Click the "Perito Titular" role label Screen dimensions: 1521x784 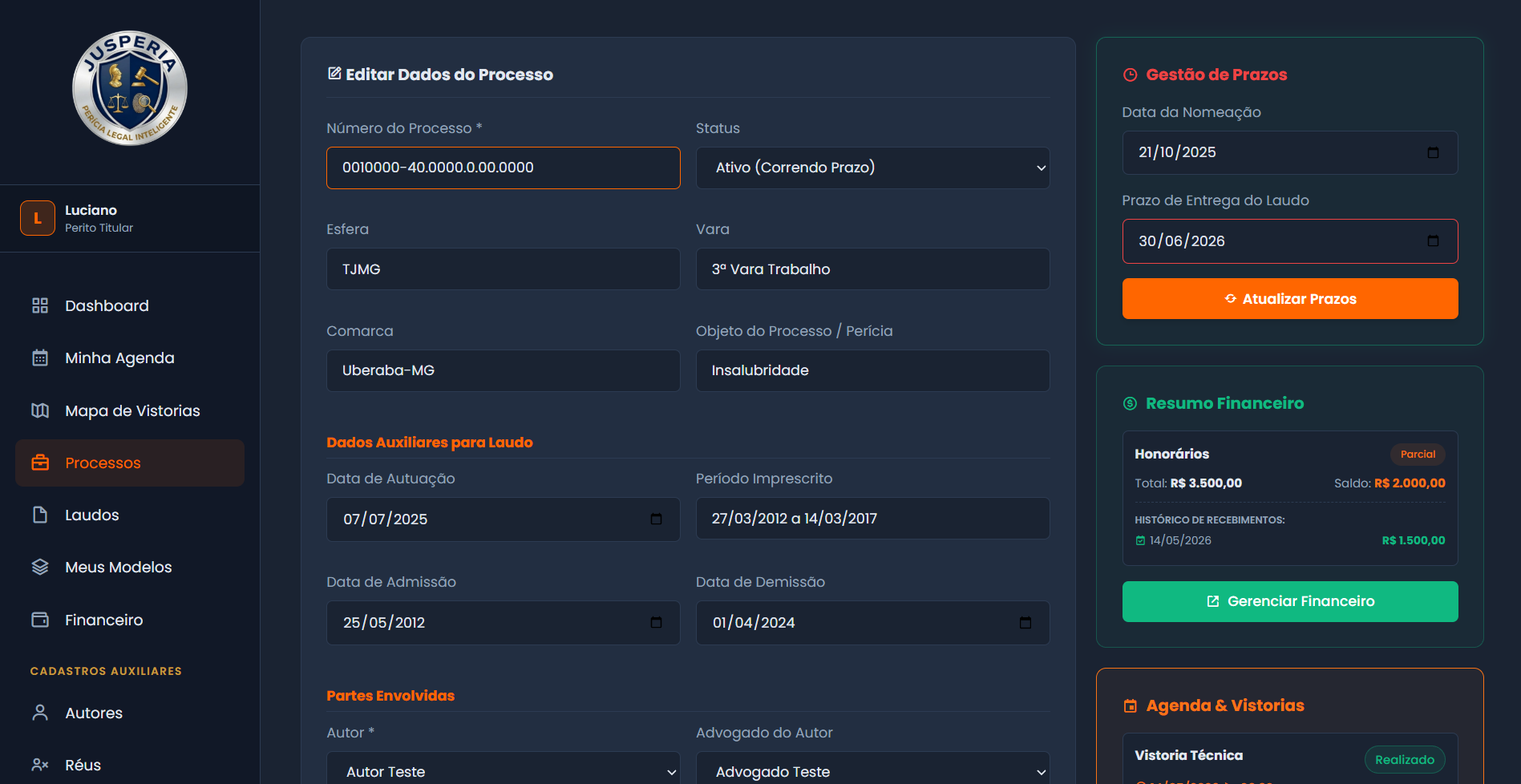click(x=99, y=228)
